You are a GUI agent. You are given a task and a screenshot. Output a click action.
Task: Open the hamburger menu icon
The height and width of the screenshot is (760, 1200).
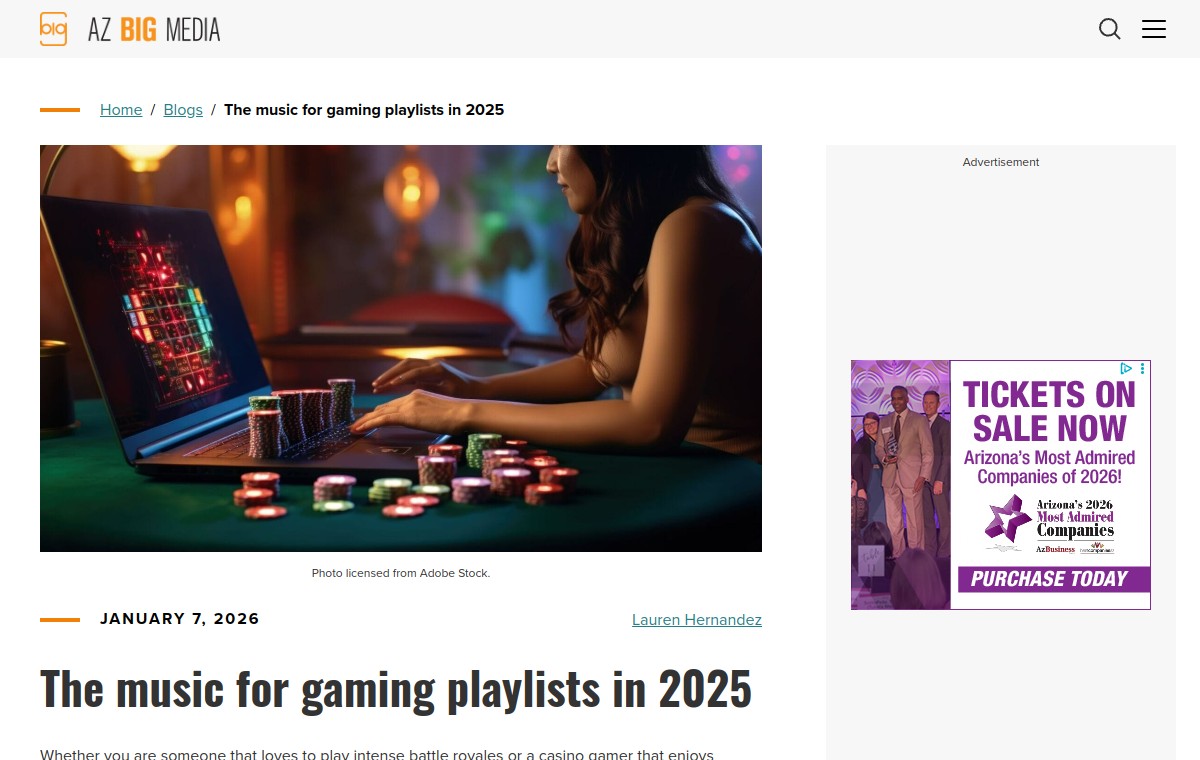tap(1154, 29)
